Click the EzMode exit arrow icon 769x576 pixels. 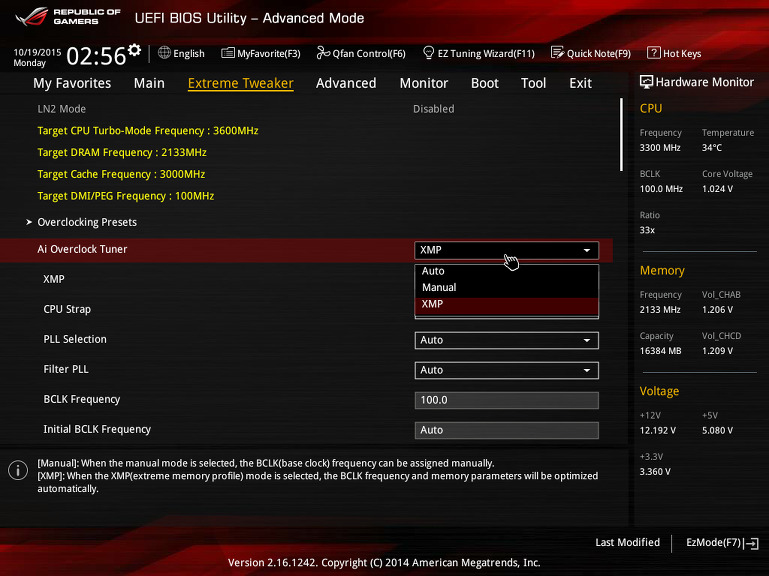pos(752,543)
